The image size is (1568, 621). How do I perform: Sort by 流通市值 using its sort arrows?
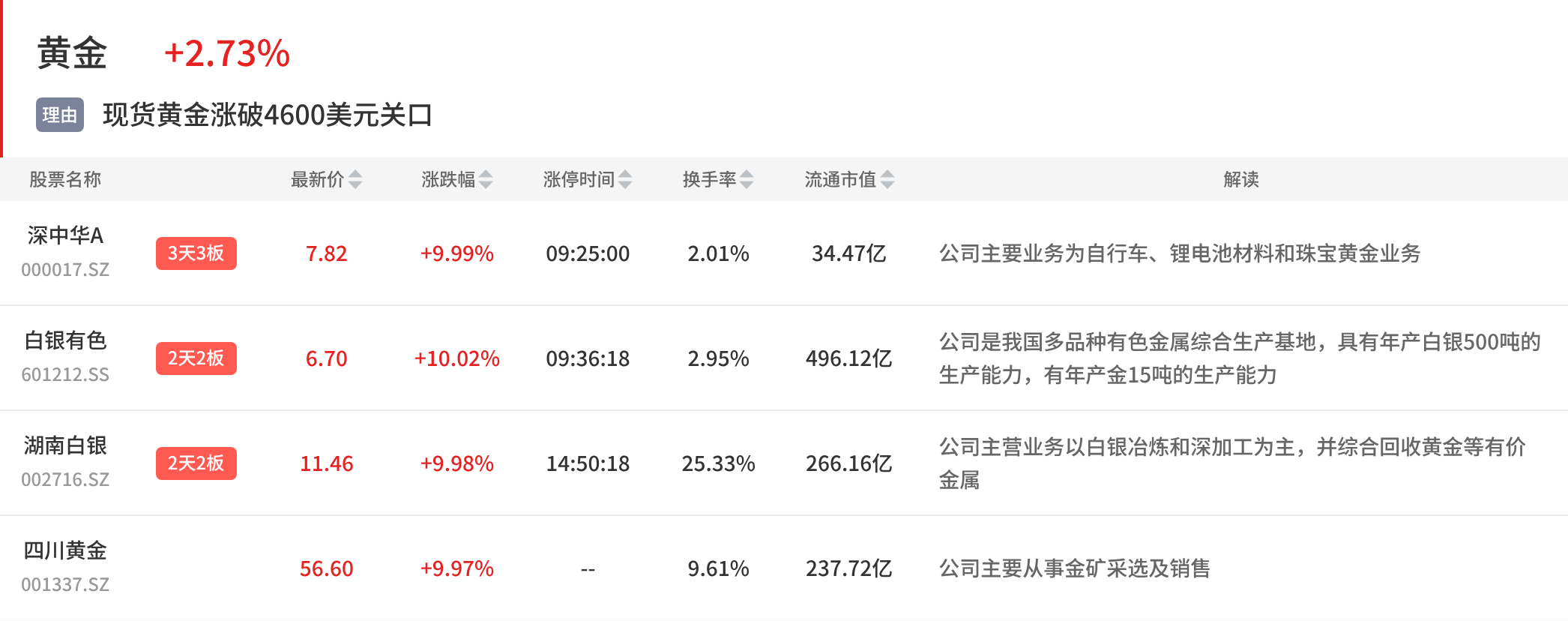click(x=887, y=179)
